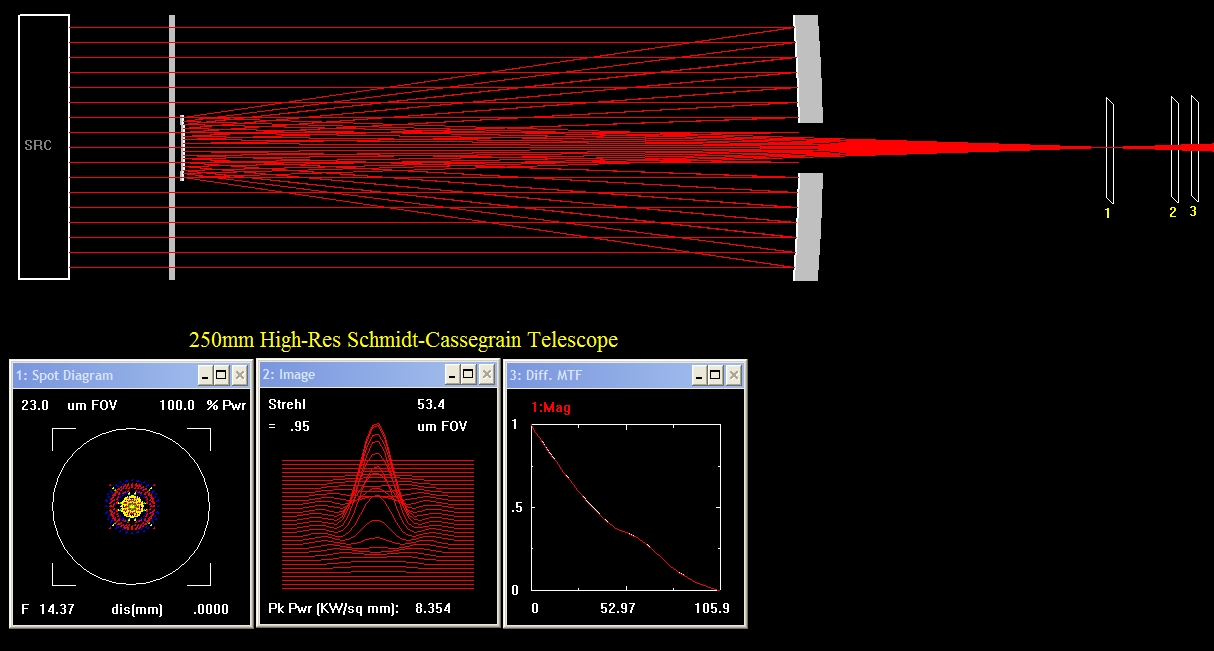Click the "% Pwr" label
Viewport: 1214px width, 651px height.
click(x=225, y=405)
